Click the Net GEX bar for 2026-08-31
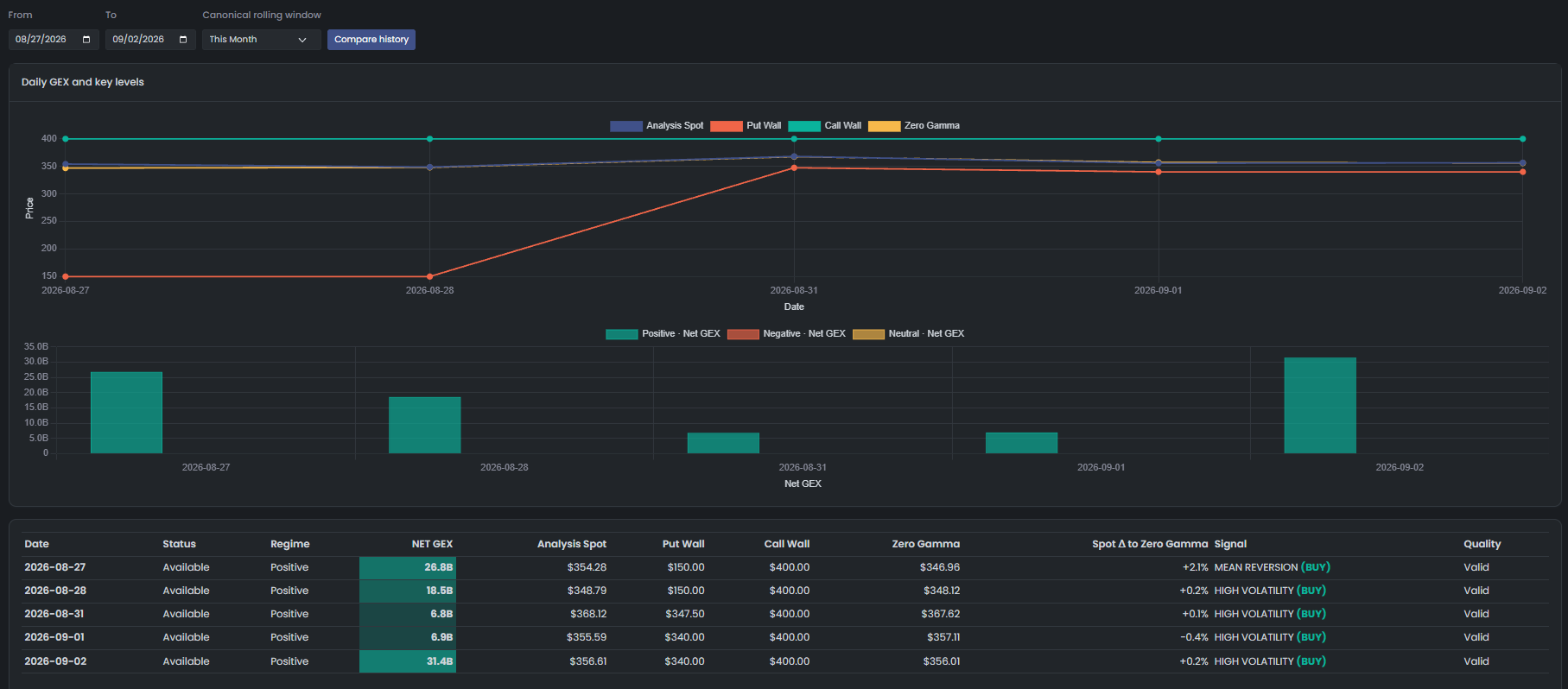The image size is (1568, 689). [723, 443]
